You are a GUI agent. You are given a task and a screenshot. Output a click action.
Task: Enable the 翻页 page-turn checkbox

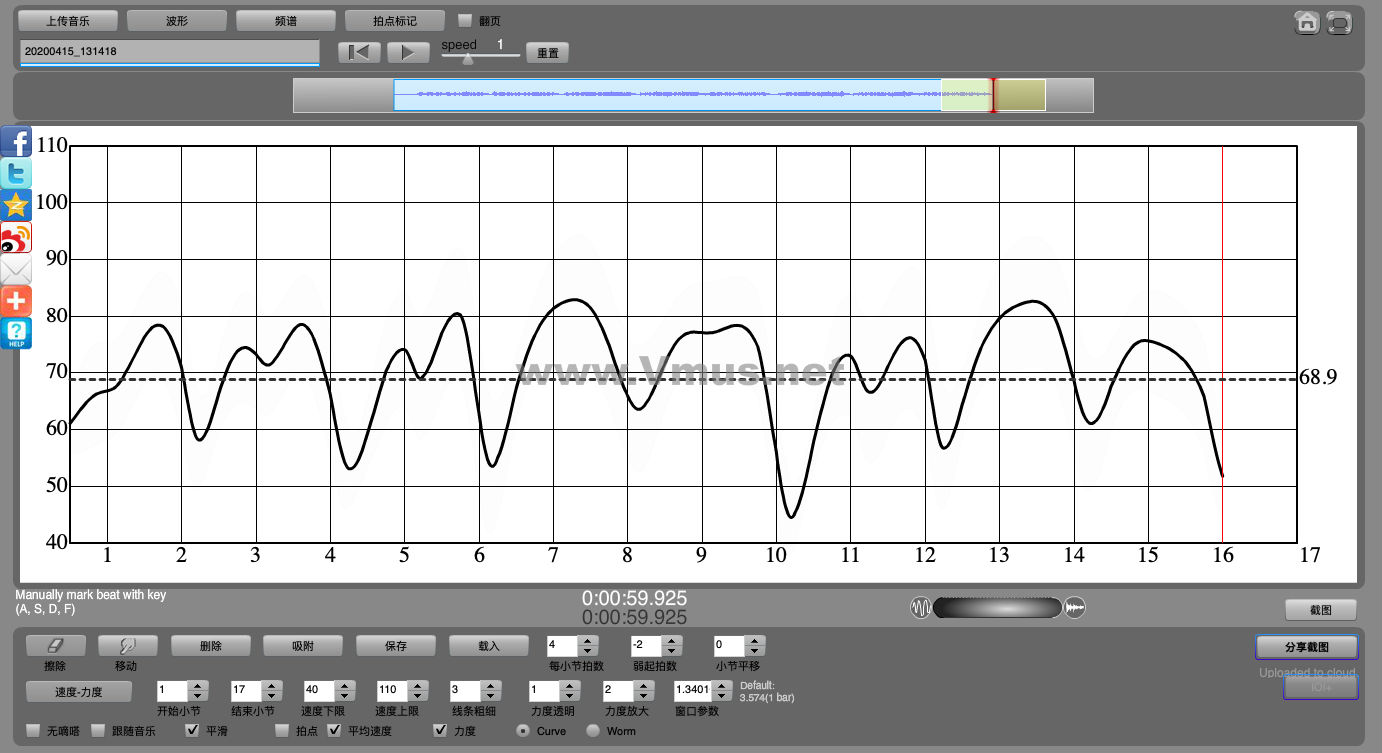tap(464, 20)
